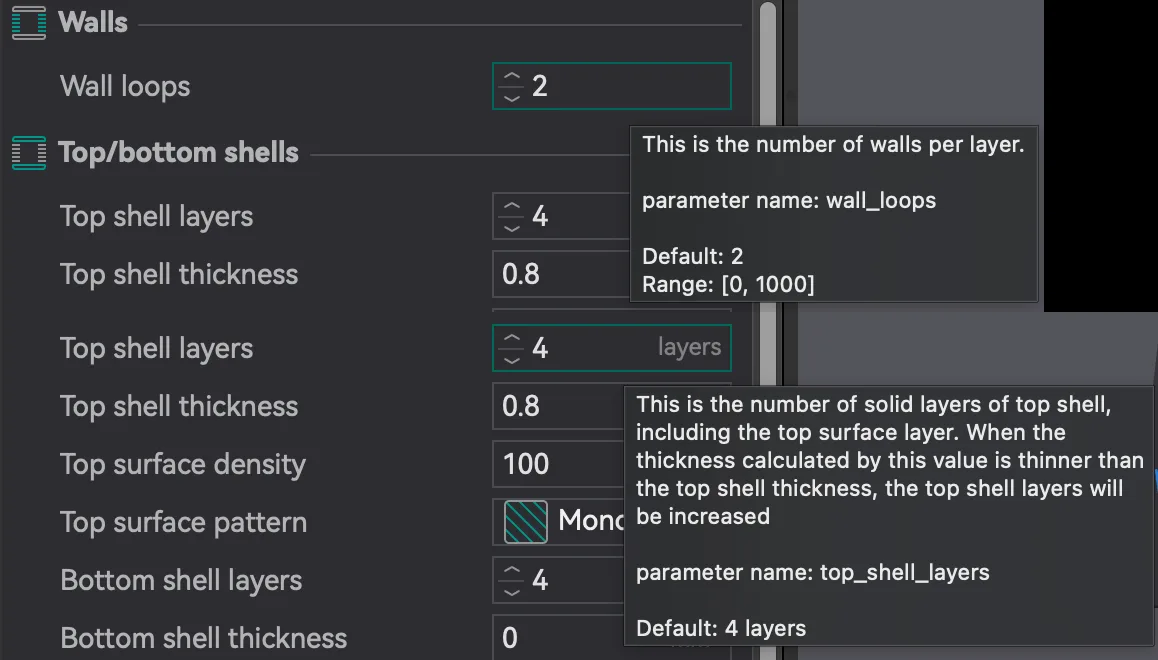This screenshot has width=1158, height=660.
Task: Click the Top/bottom shells section heading
Action: [x=179, y=153]
